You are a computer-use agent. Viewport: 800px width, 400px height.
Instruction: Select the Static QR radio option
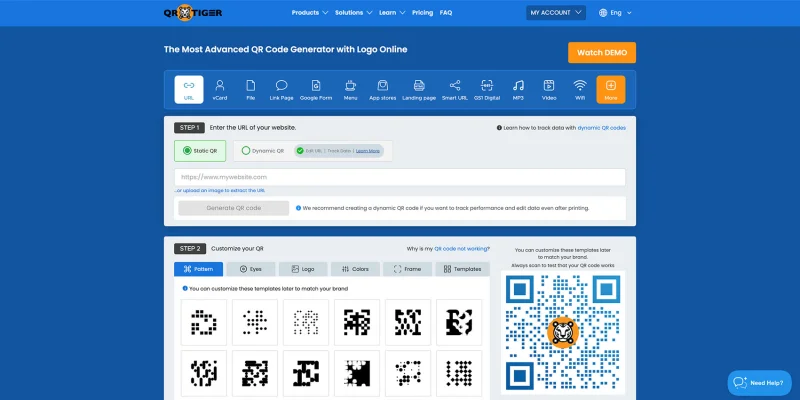click(200, 151)
